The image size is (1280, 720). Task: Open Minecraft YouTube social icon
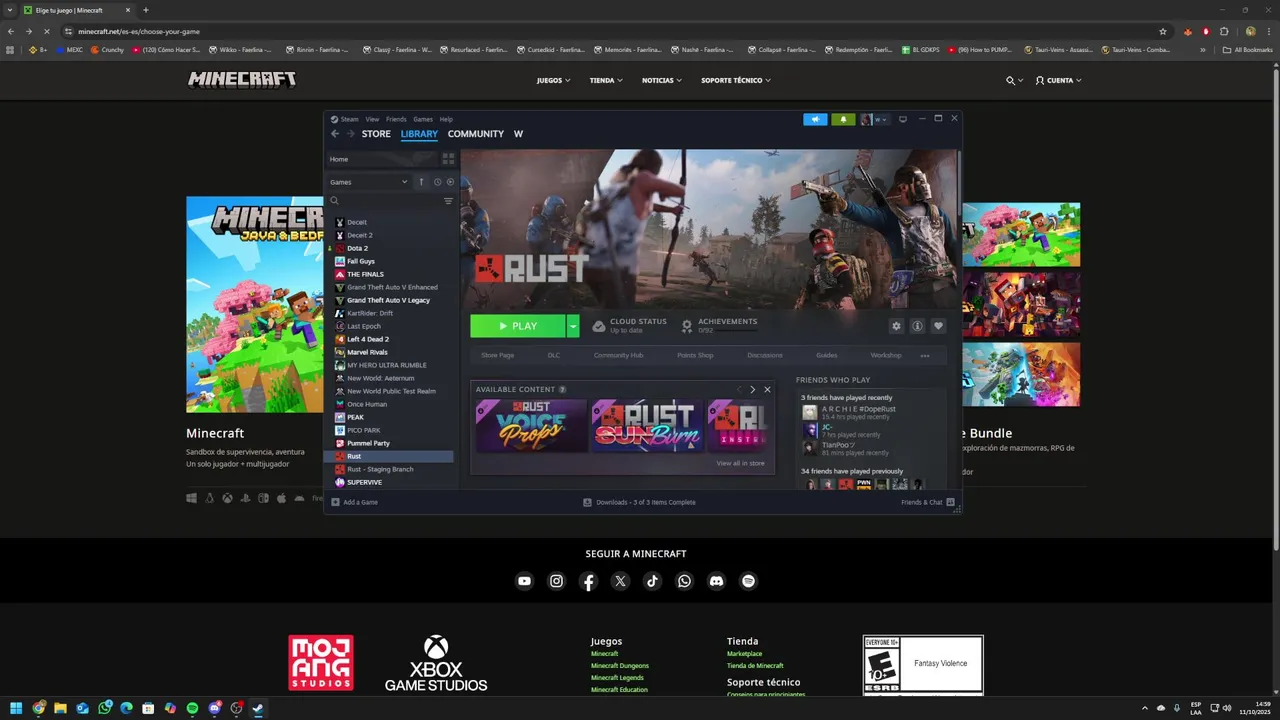524,581
